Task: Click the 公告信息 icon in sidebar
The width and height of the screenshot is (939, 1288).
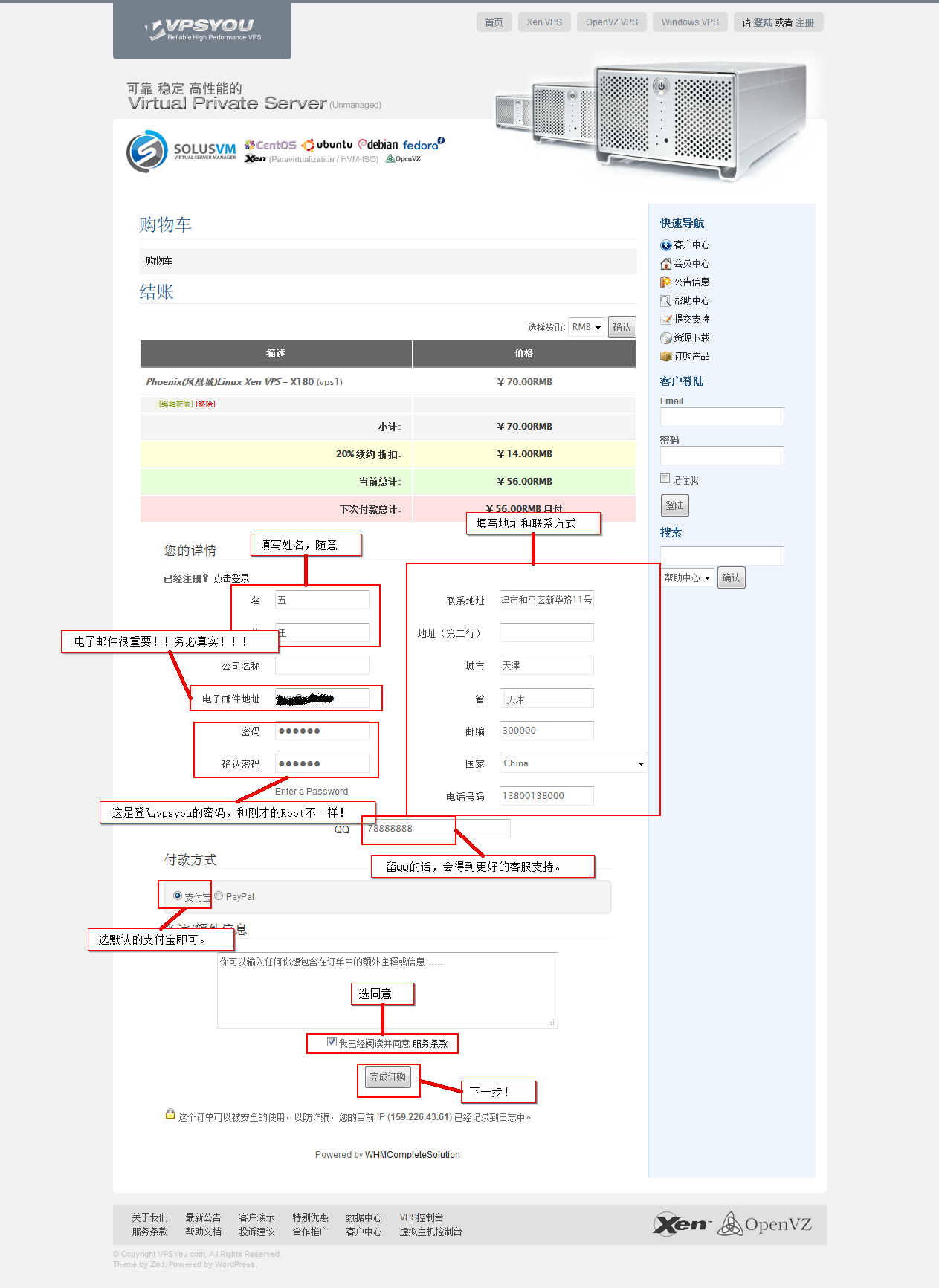Action: pos(665,282)
